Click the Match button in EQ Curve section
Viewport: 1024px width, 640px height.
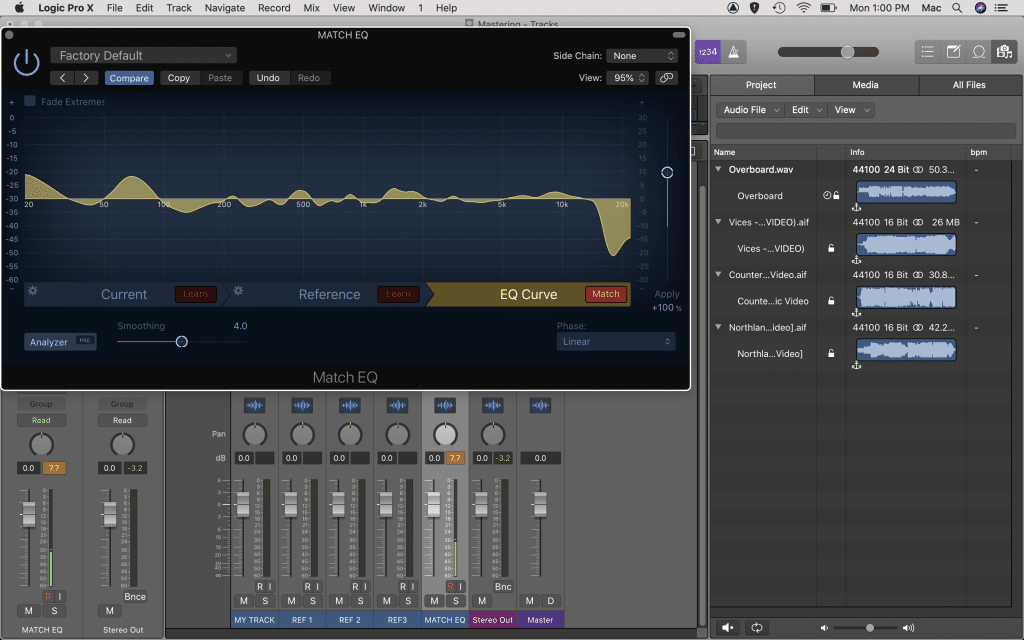(606, 294)
